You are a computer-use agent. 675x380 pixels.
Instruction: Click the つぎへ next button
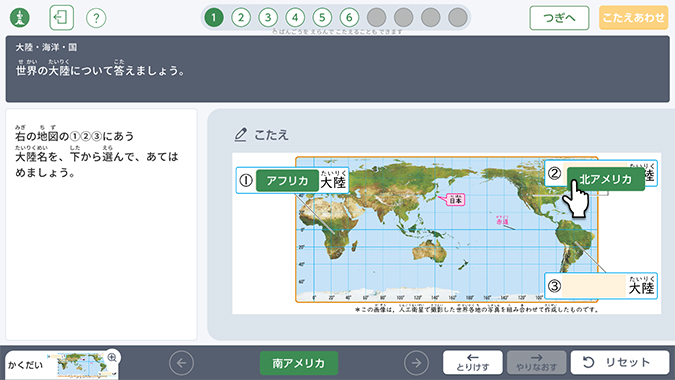[x=559, y=18]
